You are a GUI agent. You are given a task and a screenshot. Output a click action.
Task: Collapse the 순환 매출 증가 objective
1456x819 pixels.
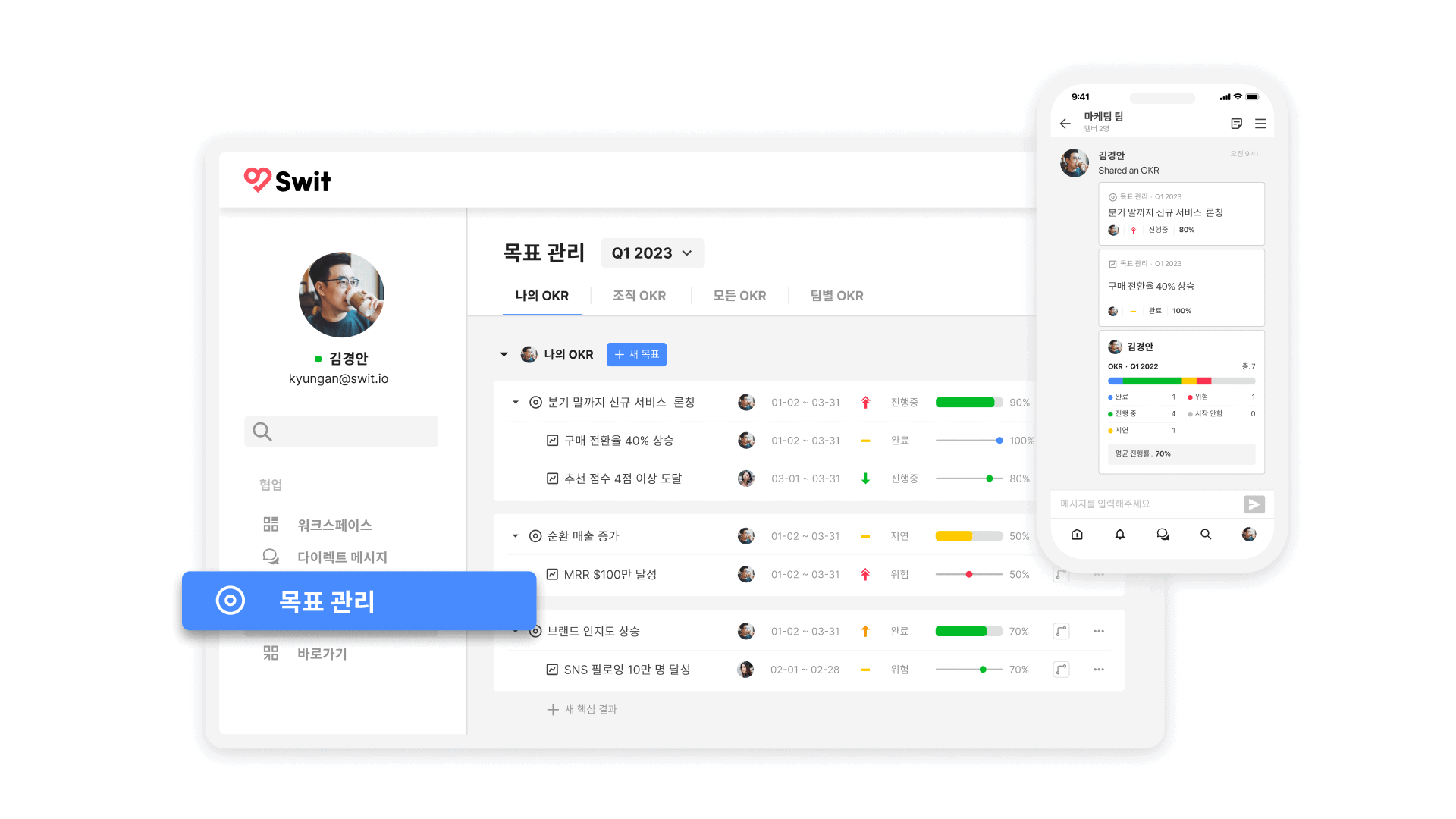click(516, 536)
